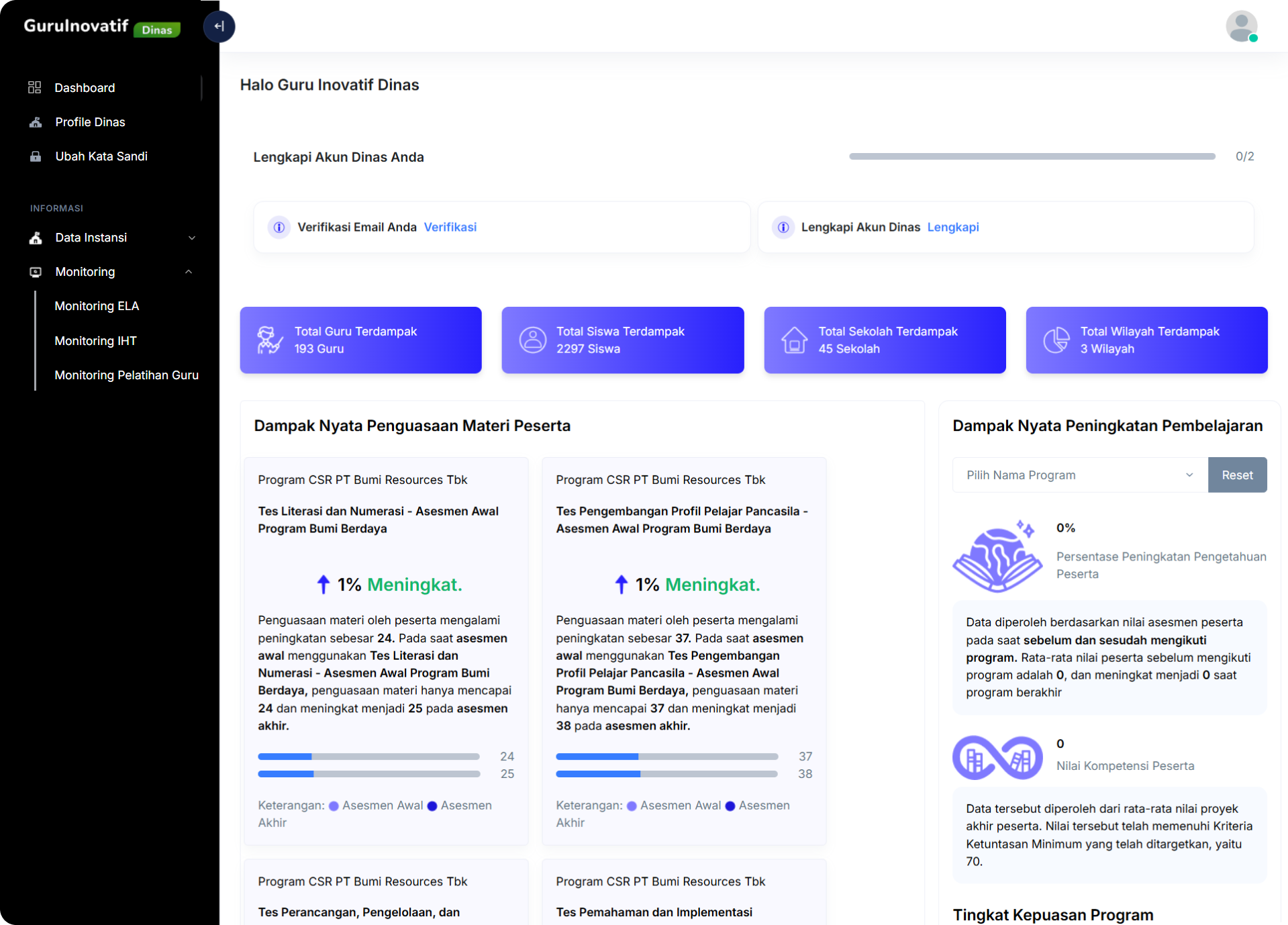
Task: Click the Total Guru Terdampak teacher icon
Action: [270, 340]
